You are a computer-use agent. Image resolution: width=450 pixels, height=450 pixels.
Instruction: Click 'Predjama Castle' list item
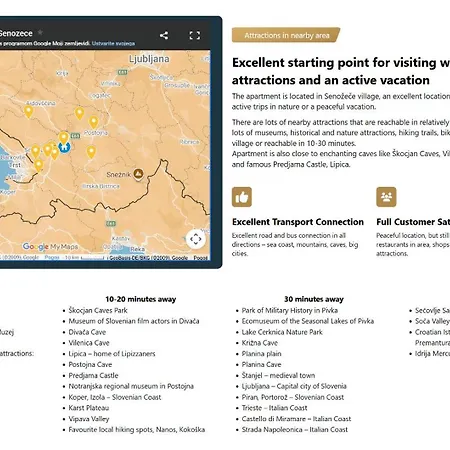[93, 375]
